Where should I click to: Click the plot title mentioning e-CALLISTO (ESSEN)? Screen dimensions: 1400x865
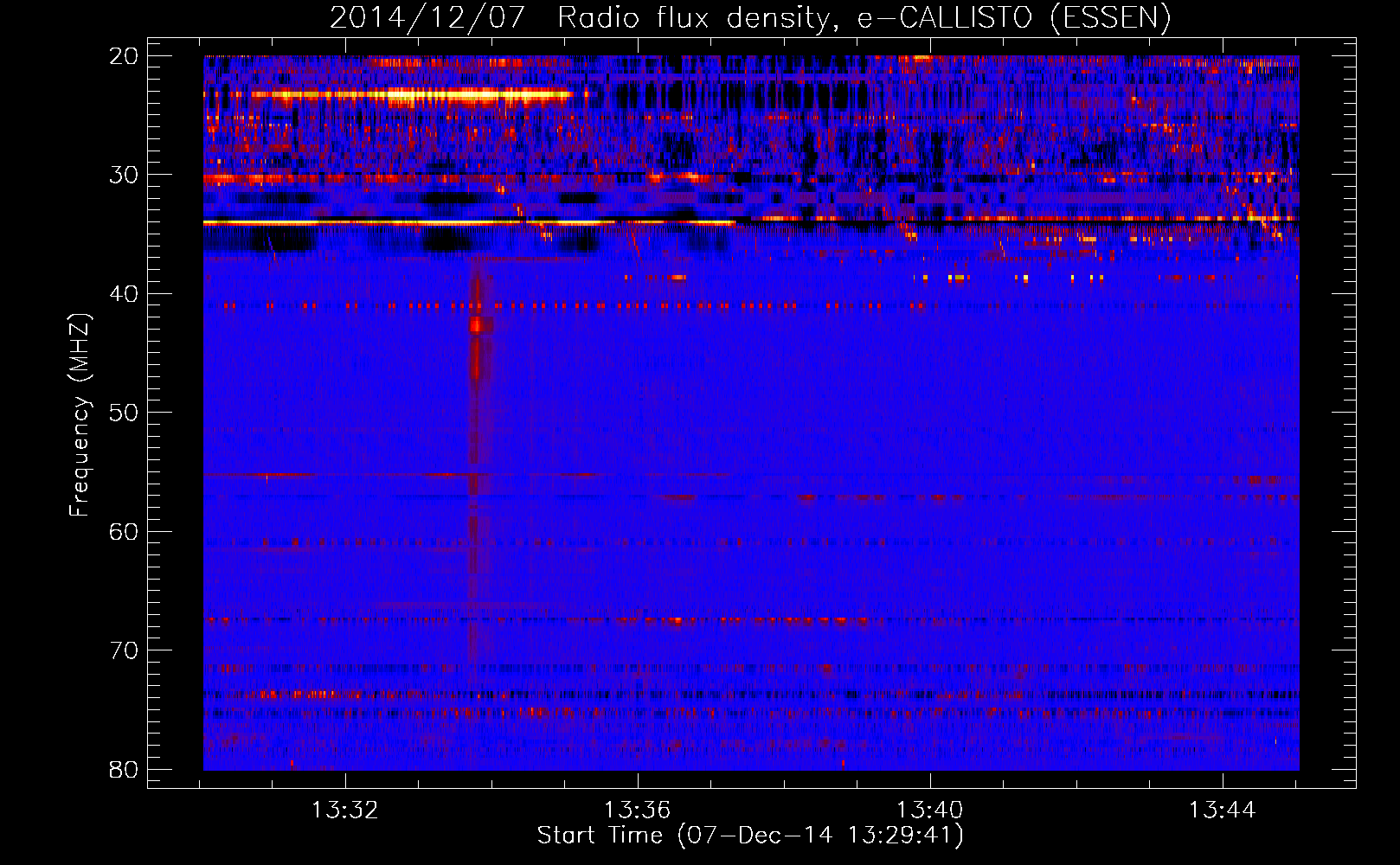(x=750, y=17)
